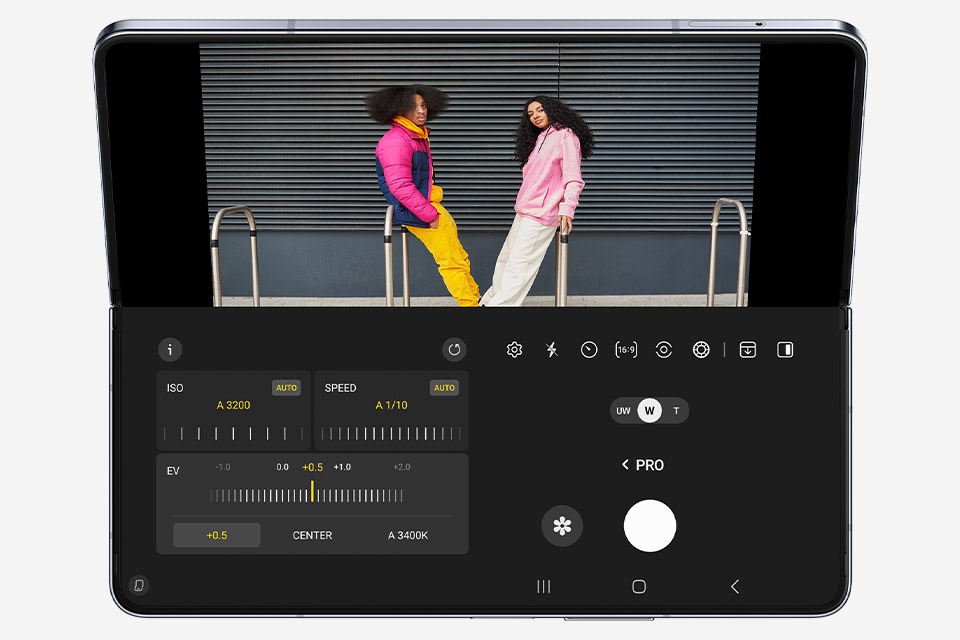Select A 3400K white balance option
The image size is (960, 640).
408,535
